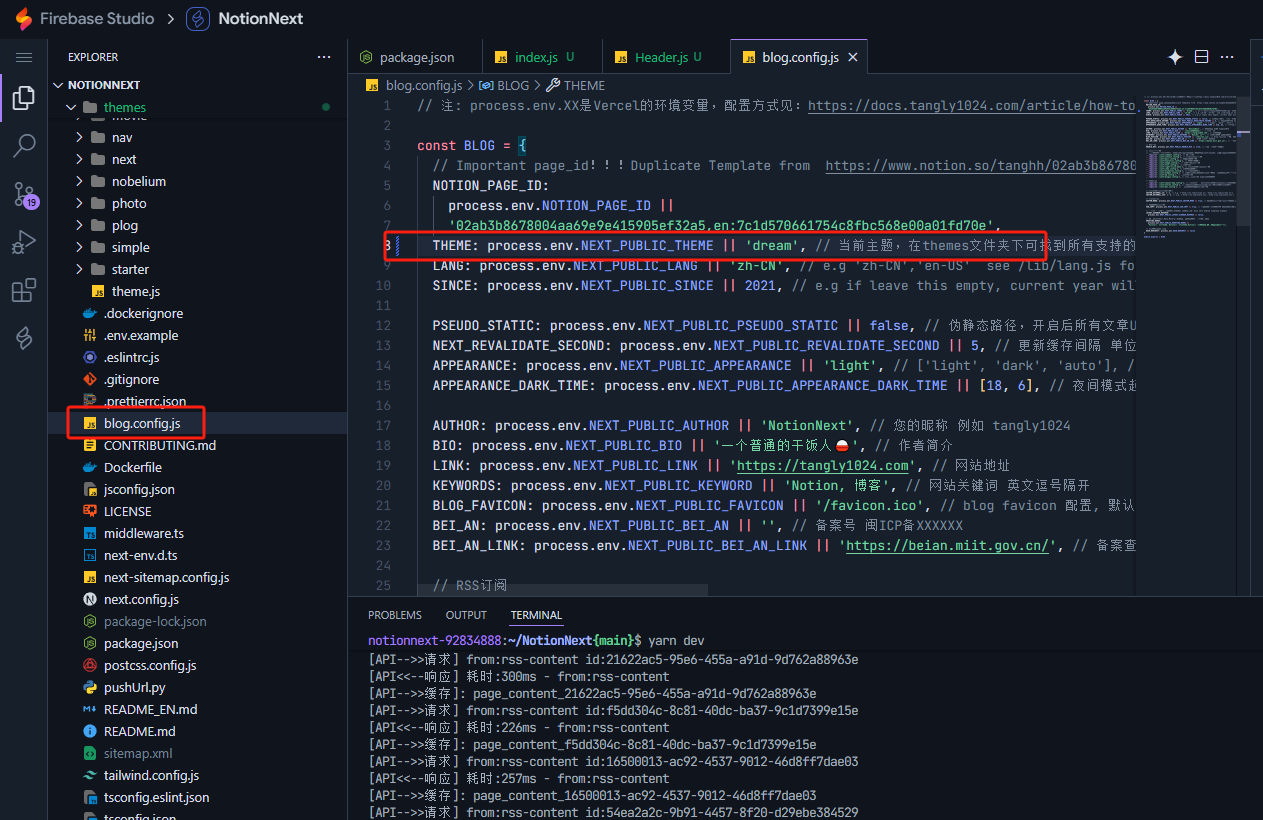This screenshot has height=820, width=1263.
Task: Expand the simple folder
Action: [x=80, y=247]
